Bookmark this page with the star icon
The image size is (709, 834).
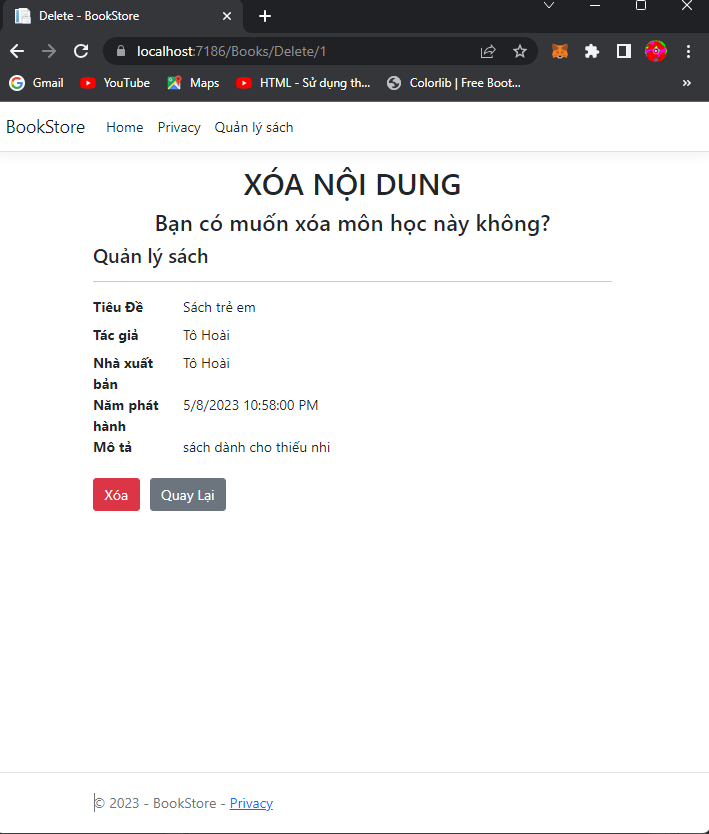(520, 51)
